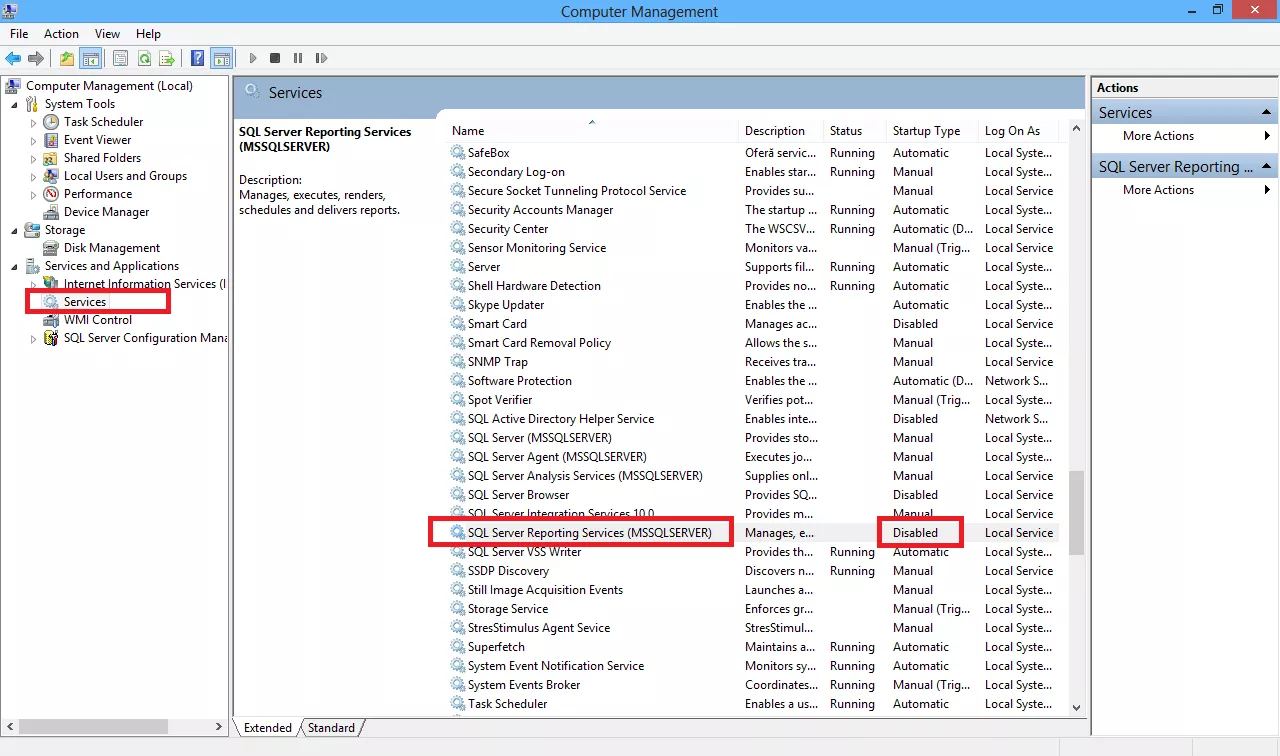Viewport: 1280px width, 756px height.
Task: Open the Action menu
Action: [x=62, y=34]
